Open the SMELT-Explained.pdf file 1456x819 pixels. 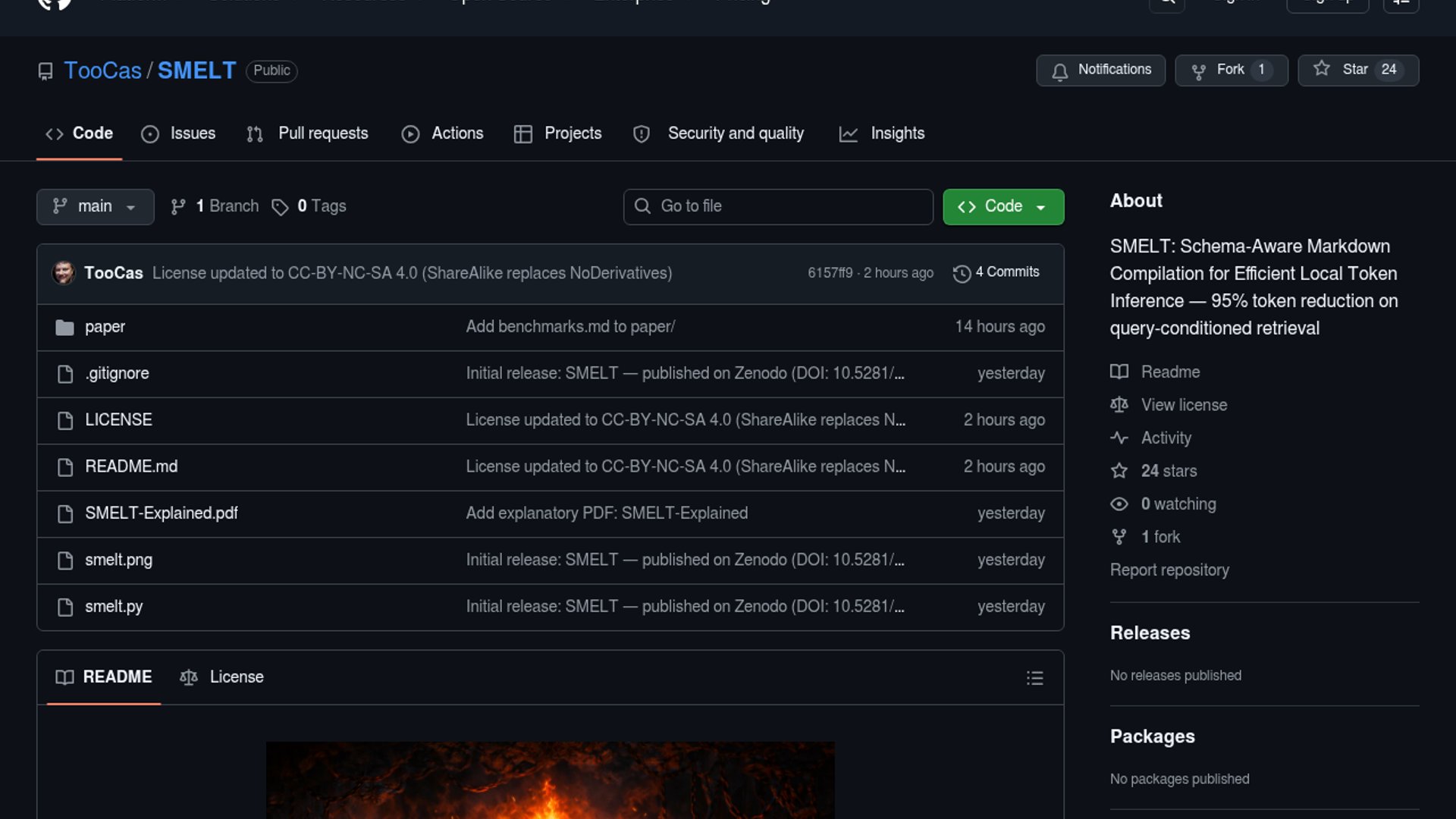click(161, 513)
